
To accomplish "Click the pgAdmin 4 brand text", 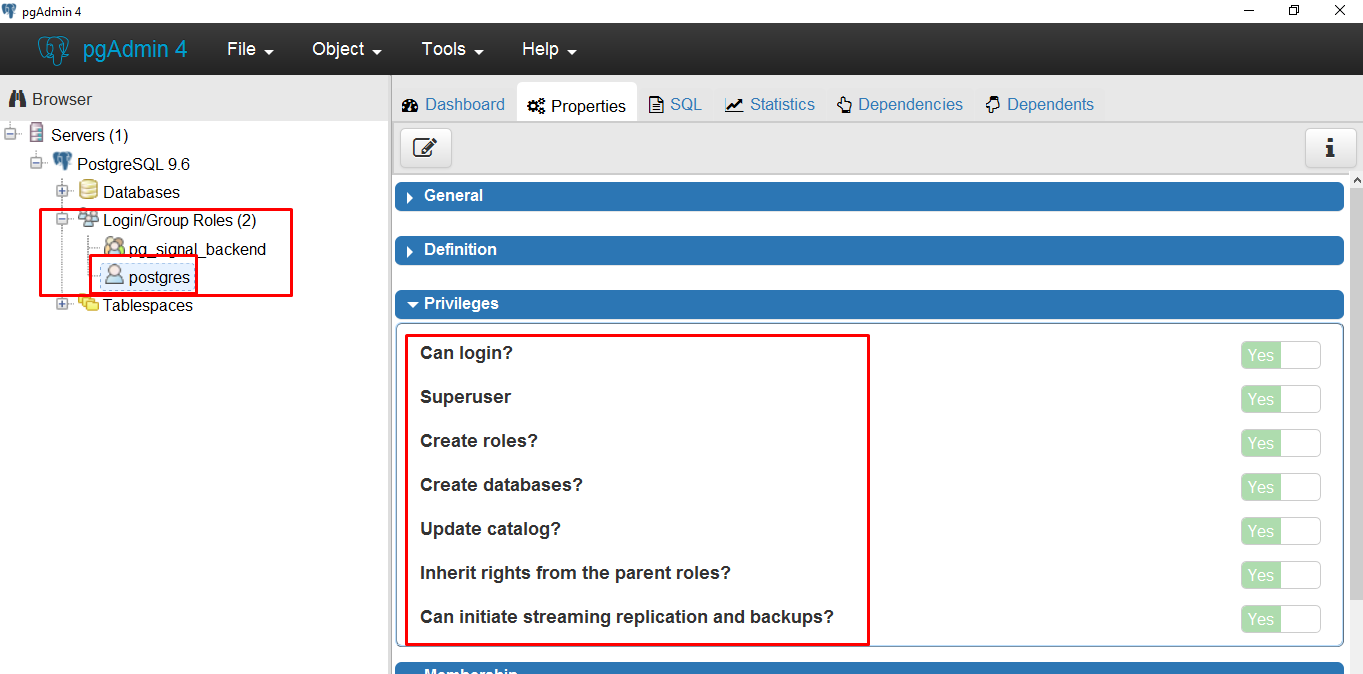I will 134,49.
